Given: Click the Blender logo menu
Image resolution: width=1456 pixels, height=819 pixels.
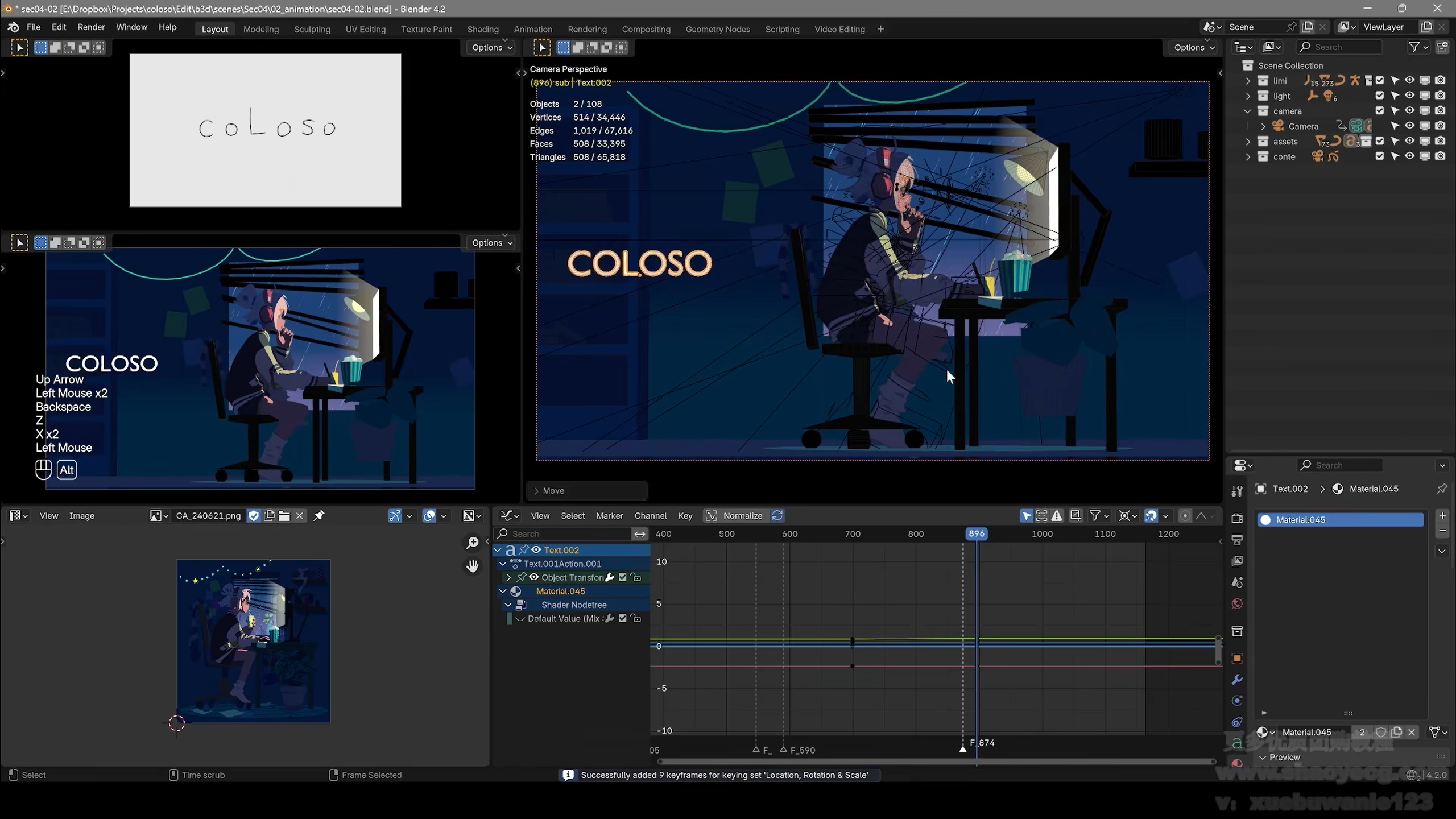Looking at the screenshot, I should click(x=14, y=27).
